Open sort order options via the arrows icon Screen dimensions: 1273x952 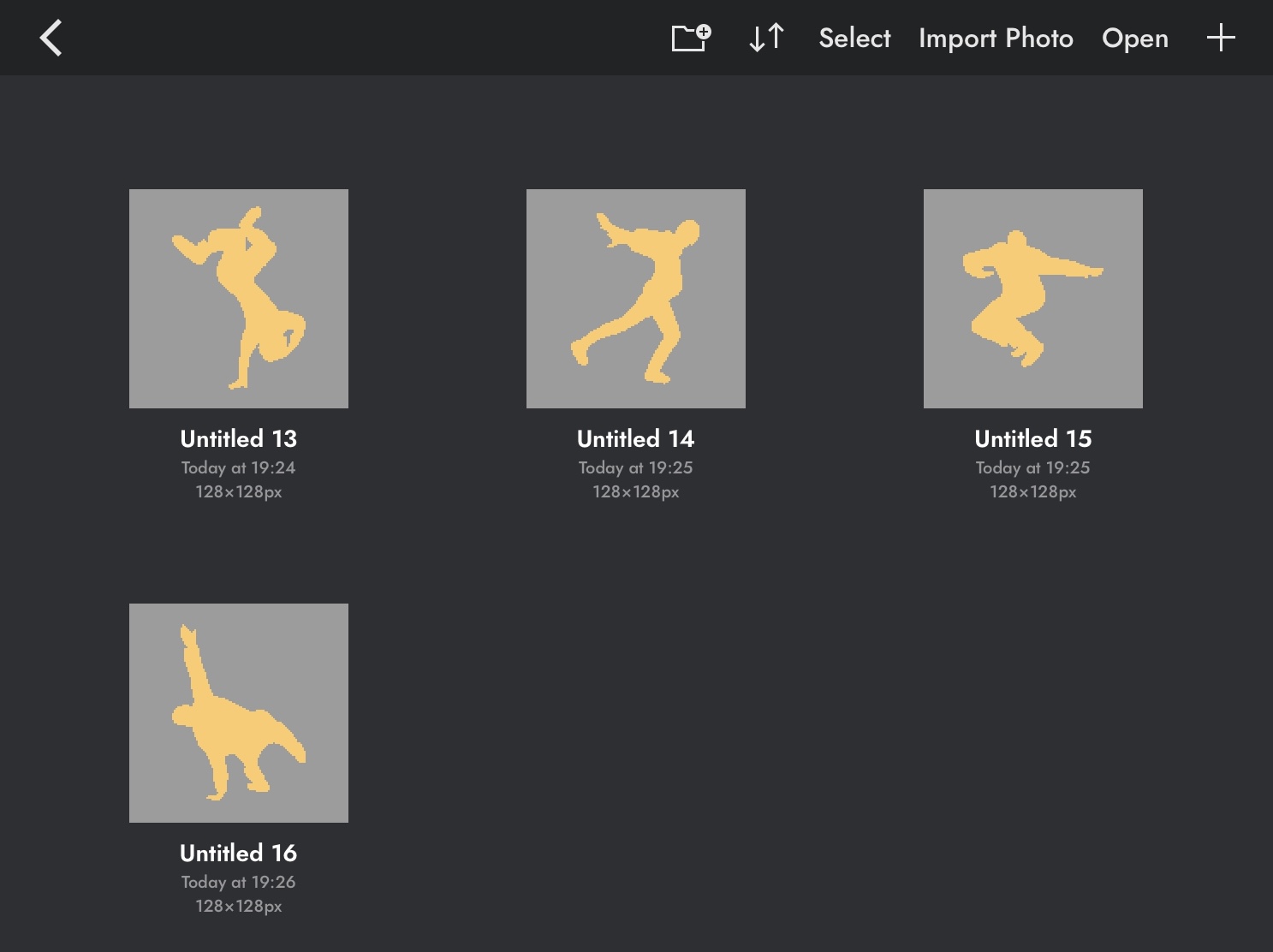point(766,39)
